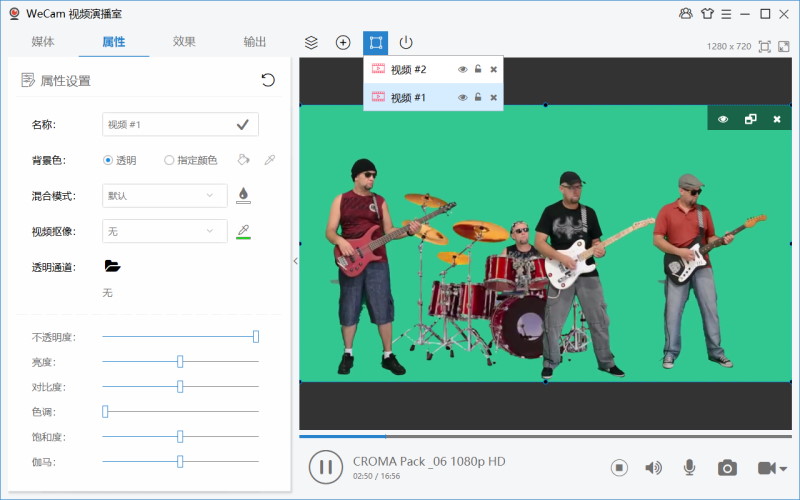Click the 名称 text input field

pos(166,124)
